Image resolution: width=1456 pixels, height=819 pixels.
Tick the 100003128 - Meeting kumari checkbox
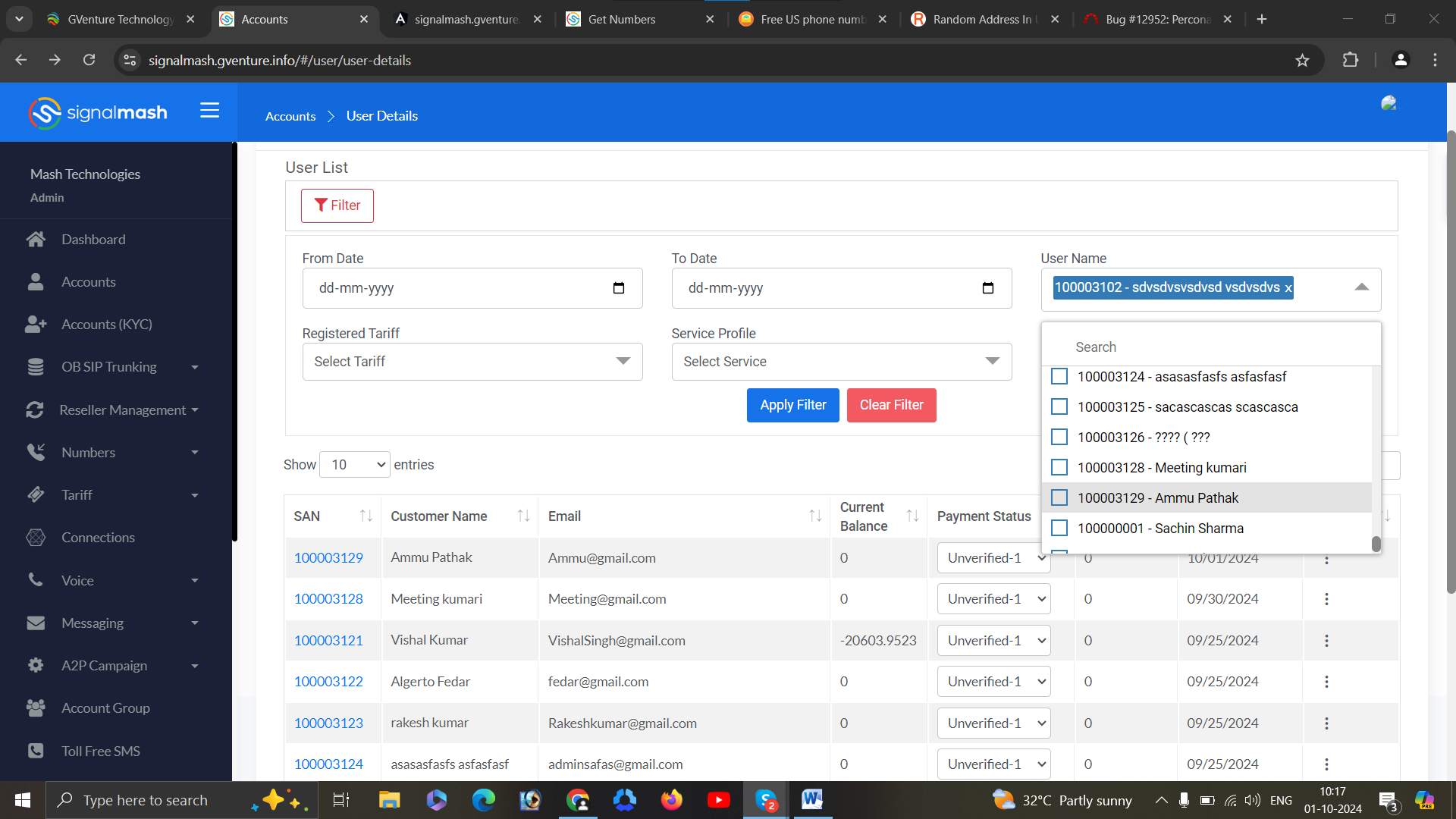click(1059, 468)
